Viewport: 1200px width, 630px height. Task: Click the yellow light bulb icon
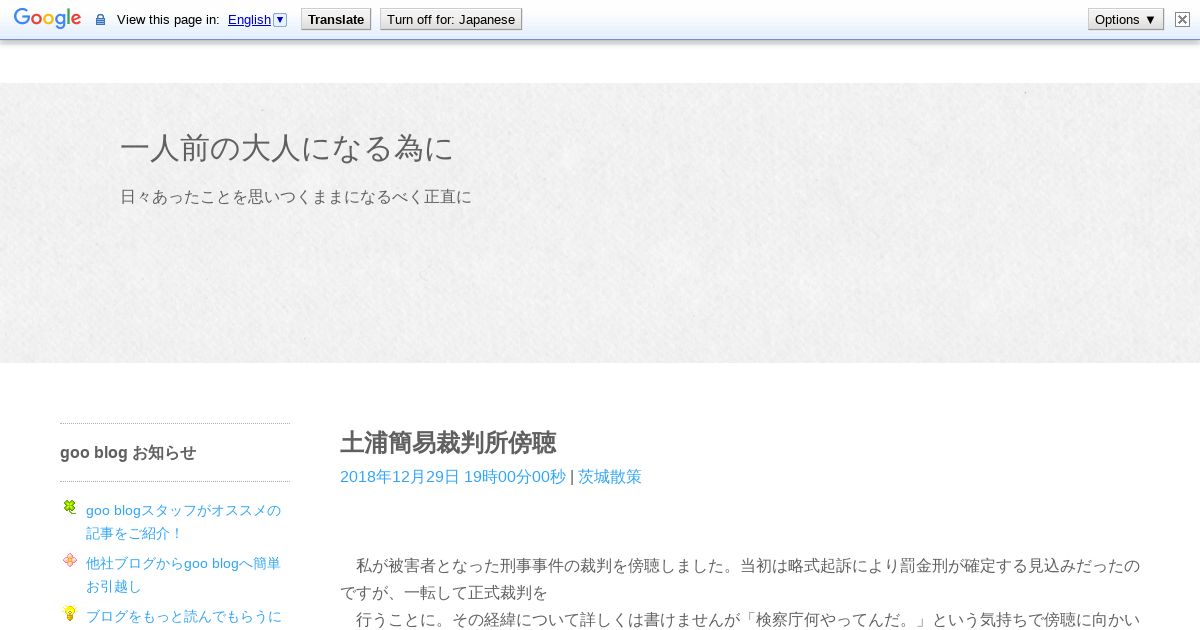click(x=69, y=613)
